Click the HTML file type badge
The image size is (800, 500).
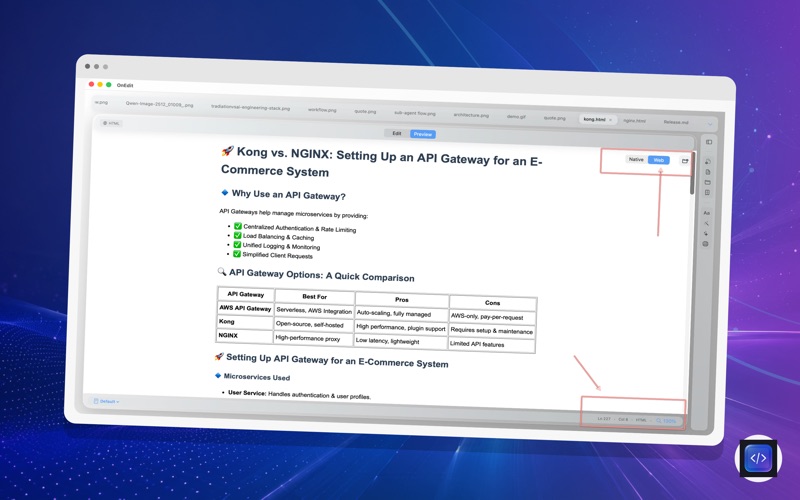coord(111,123)
